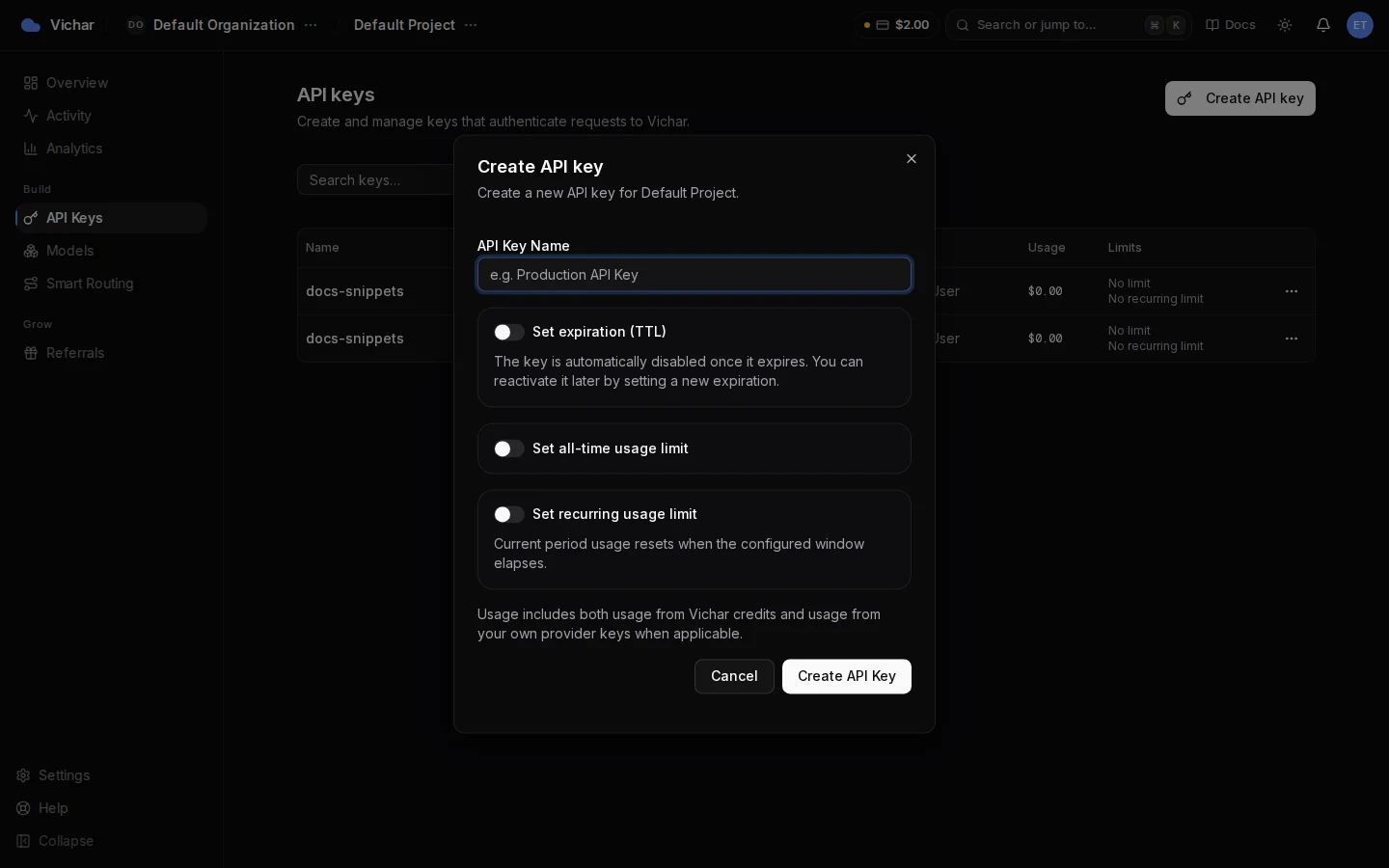Viewport: 1389px width, 868px height.
Task: Click the Referrals people icon
Action: point(31,353)
